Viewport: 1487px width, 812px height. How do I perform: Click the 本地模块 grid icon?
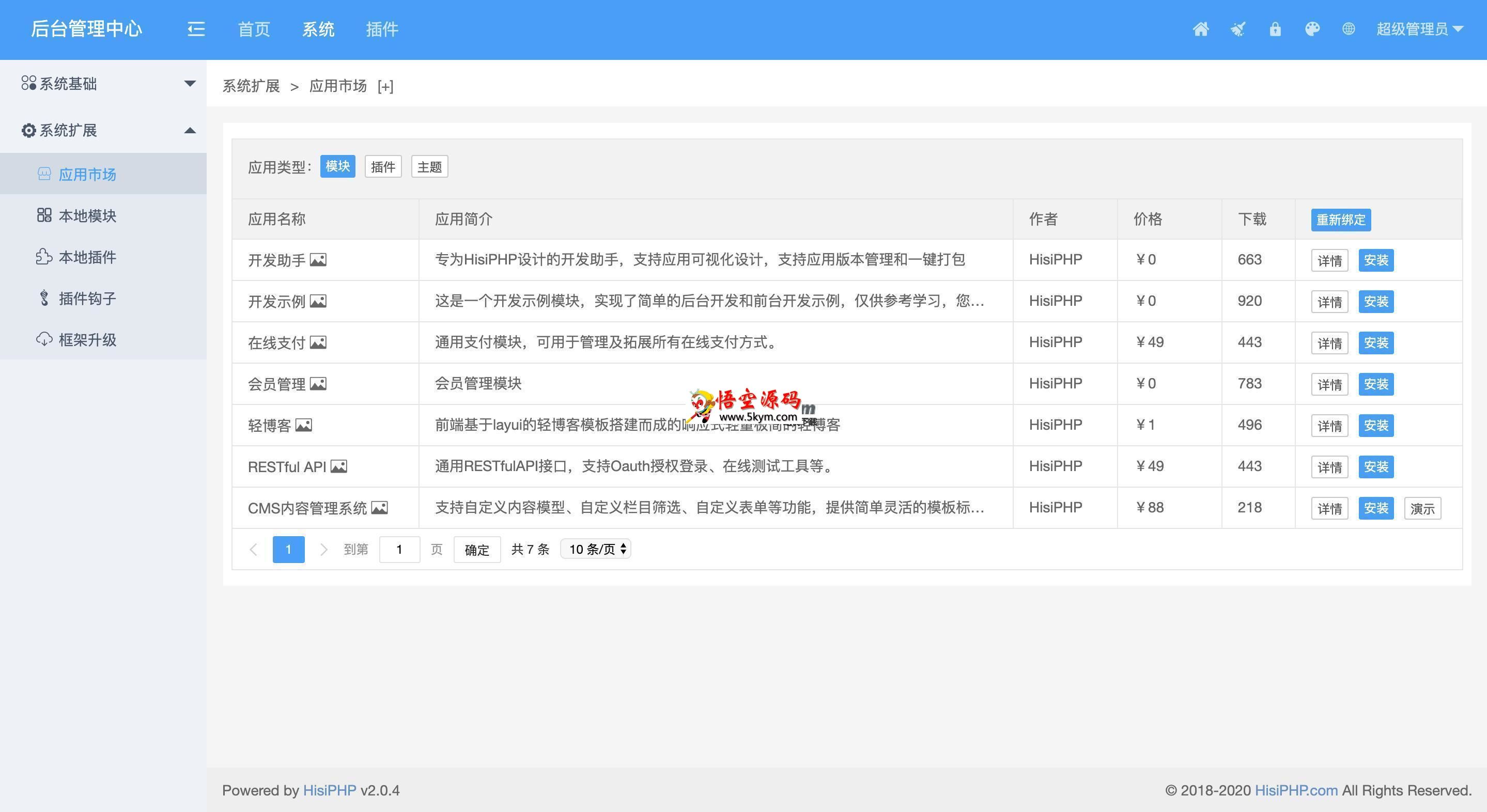coord(44,215)
